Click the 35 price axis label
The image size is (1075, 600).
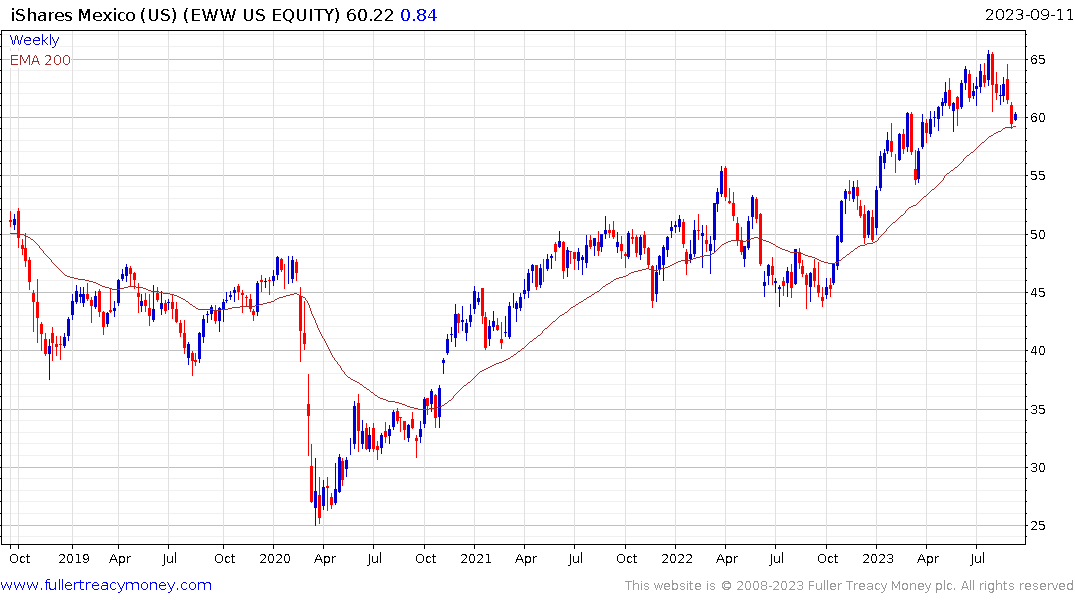(x=1037, y=409)
